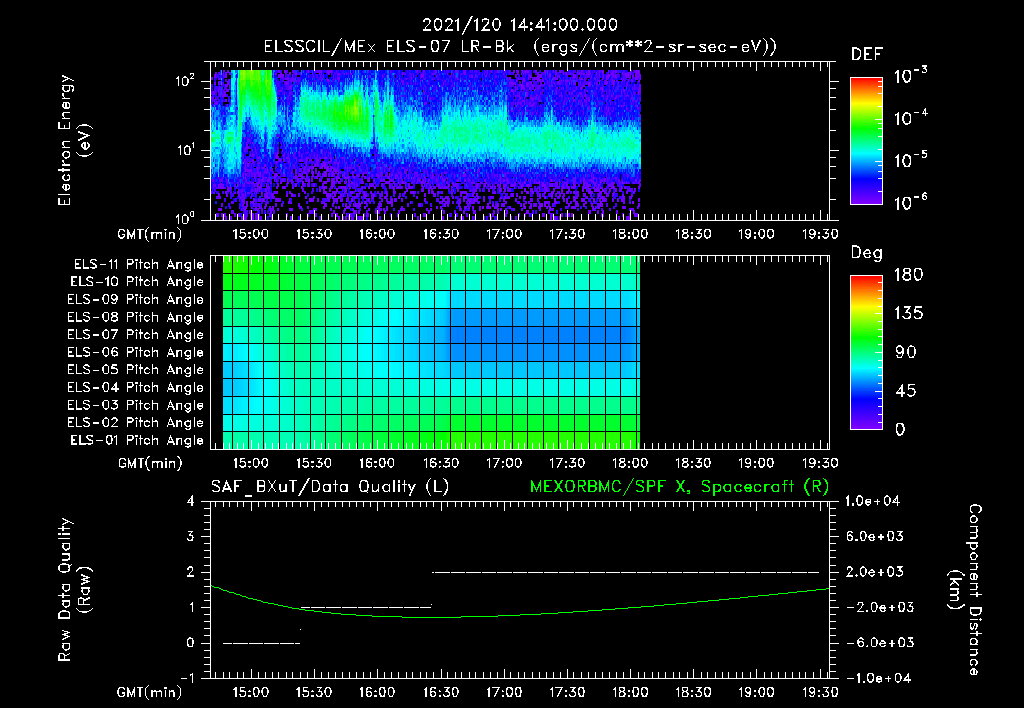Click the ELS-10 Pitch Angle row label
1024x708 pixels.
coord(137,282)
